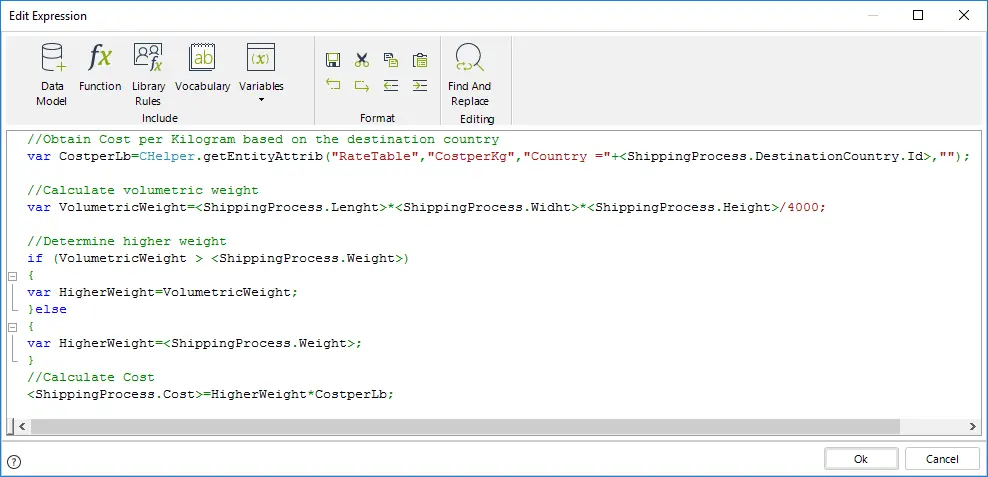
Task: Paste using the clipboard icon
Action: point(420,60)
